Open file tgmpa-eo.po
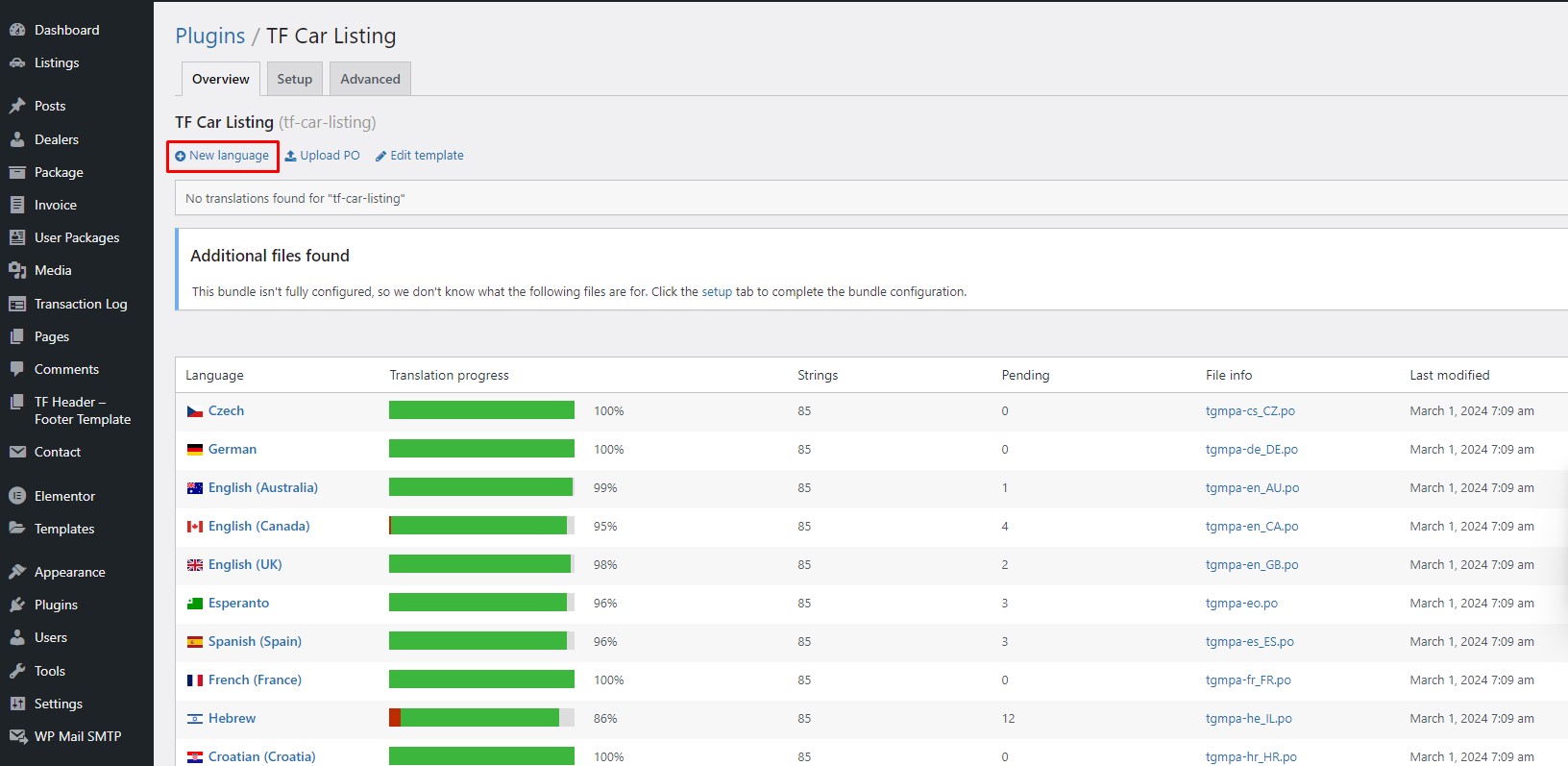Image resolution: width=1568 pixels, height=766 pixels. click(x=1241, y=603)
